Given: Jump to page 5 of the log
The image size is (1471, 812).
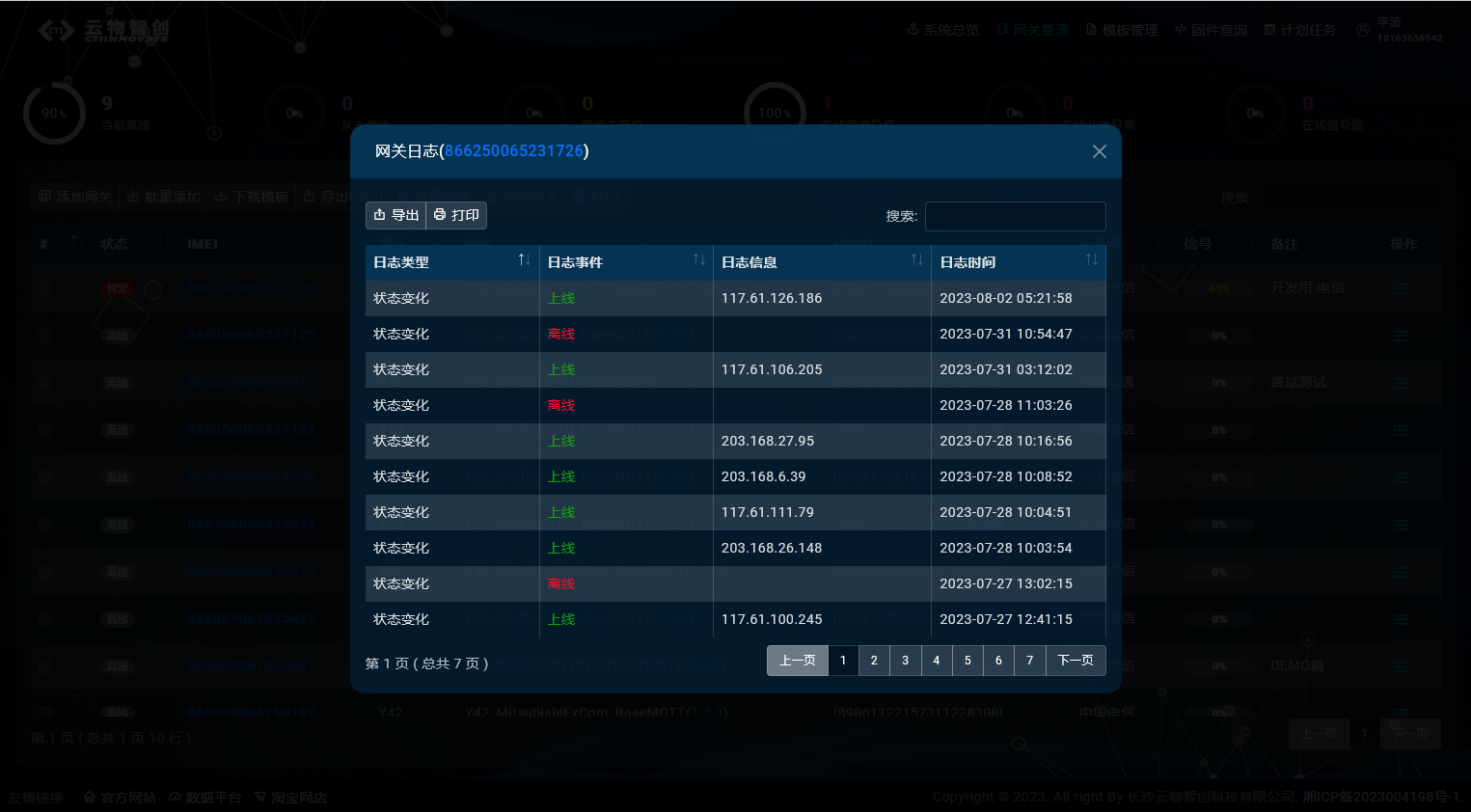Looking at the screenshot, I should tap(967, 661).
